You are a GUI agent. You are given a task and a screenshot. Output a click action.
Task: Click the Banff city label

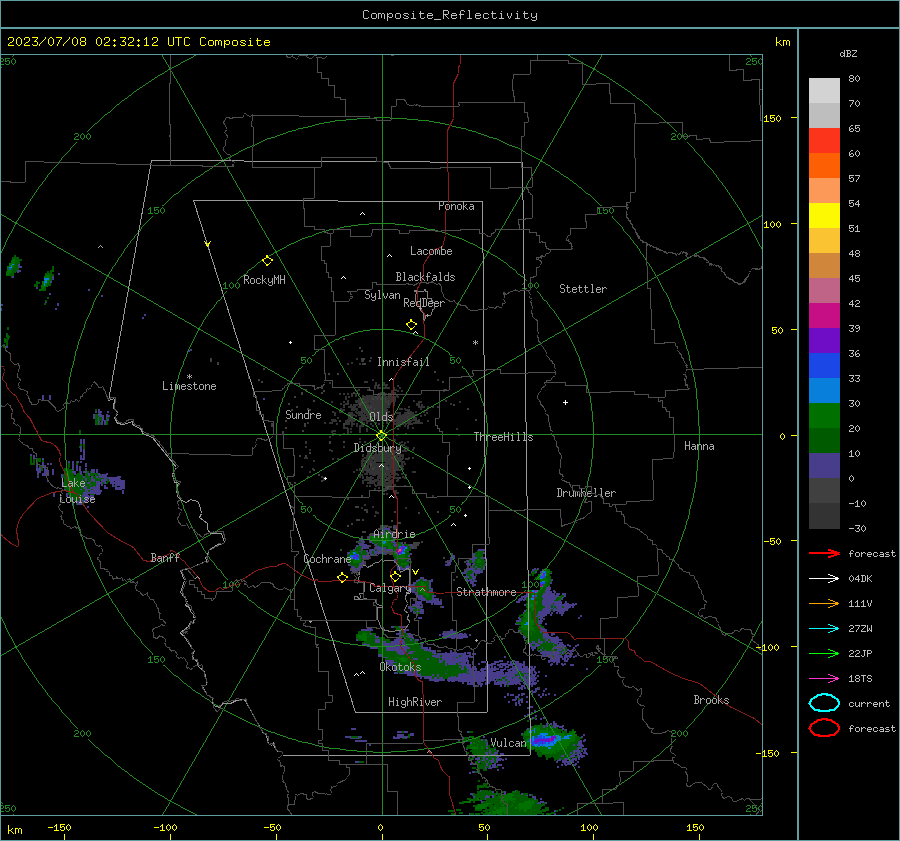tap(165, 557)
